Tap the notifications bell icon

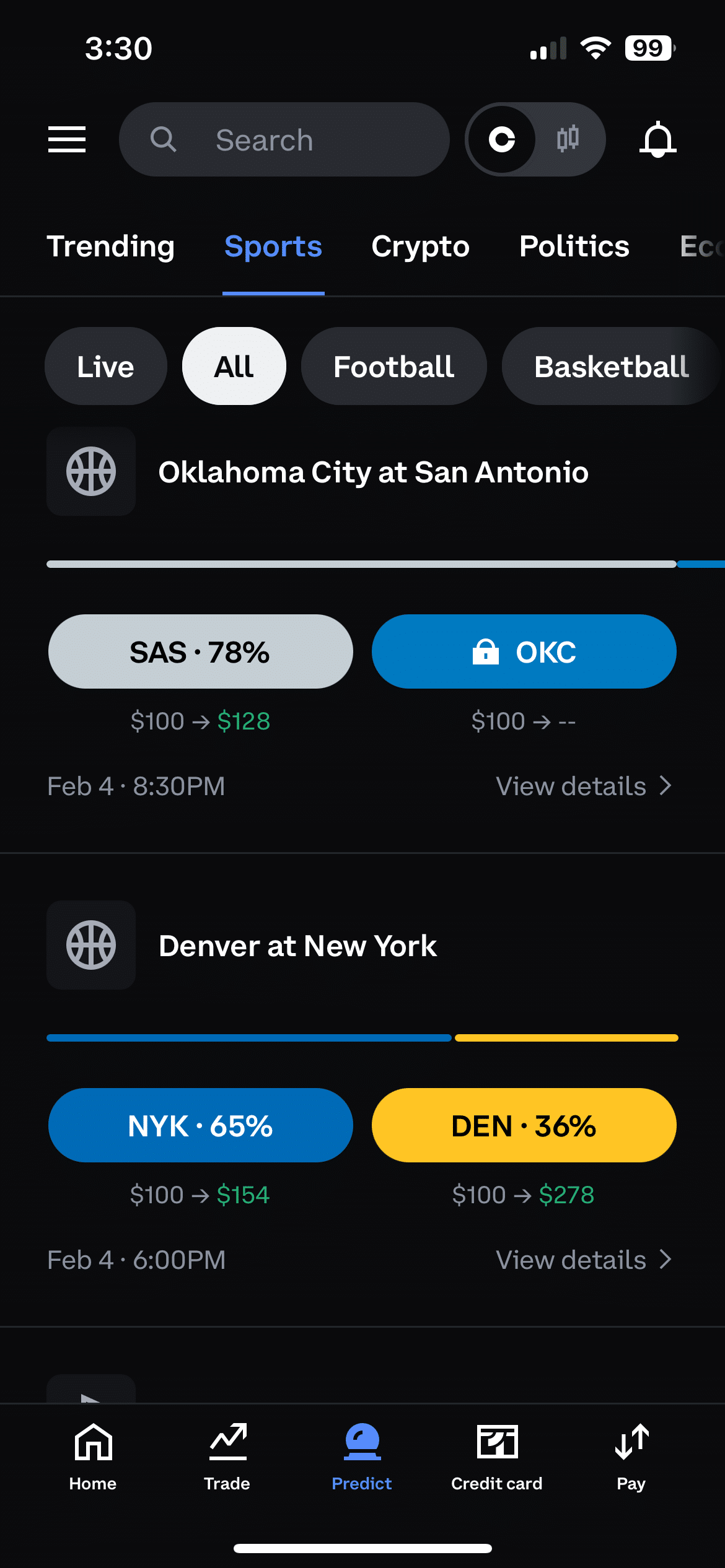coord(657,139)
